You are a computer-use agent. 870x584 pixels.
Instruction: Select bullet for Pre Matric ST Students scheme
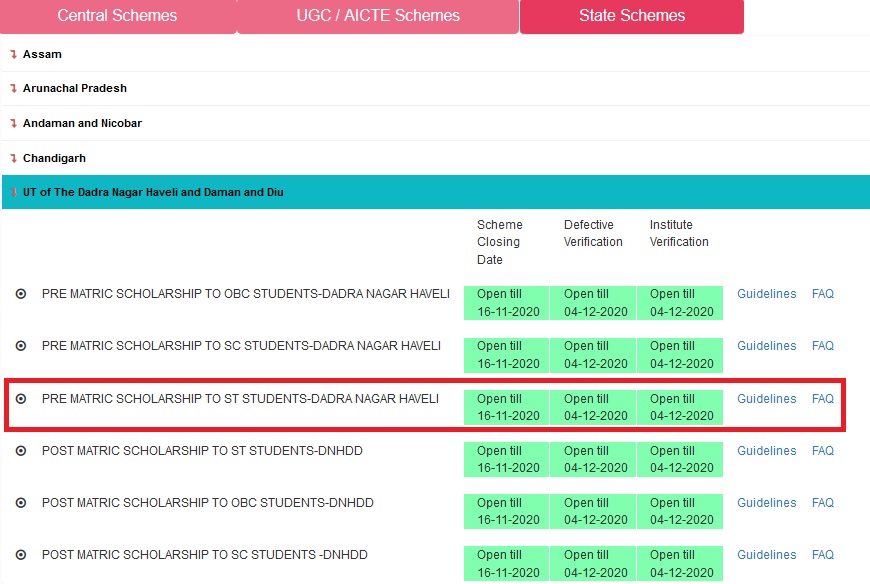click(x=21, y=399)
